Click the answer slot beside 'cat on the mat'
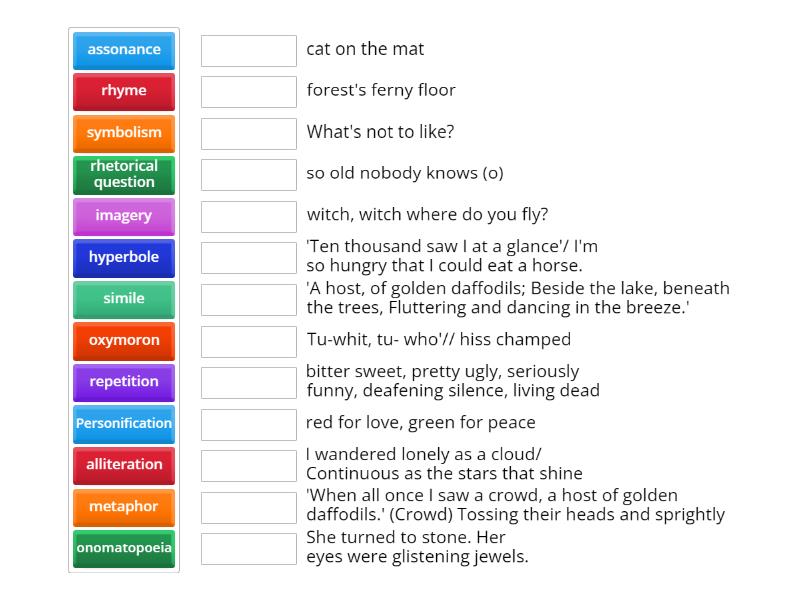800x600 pixels. click(x=246, y=50)
